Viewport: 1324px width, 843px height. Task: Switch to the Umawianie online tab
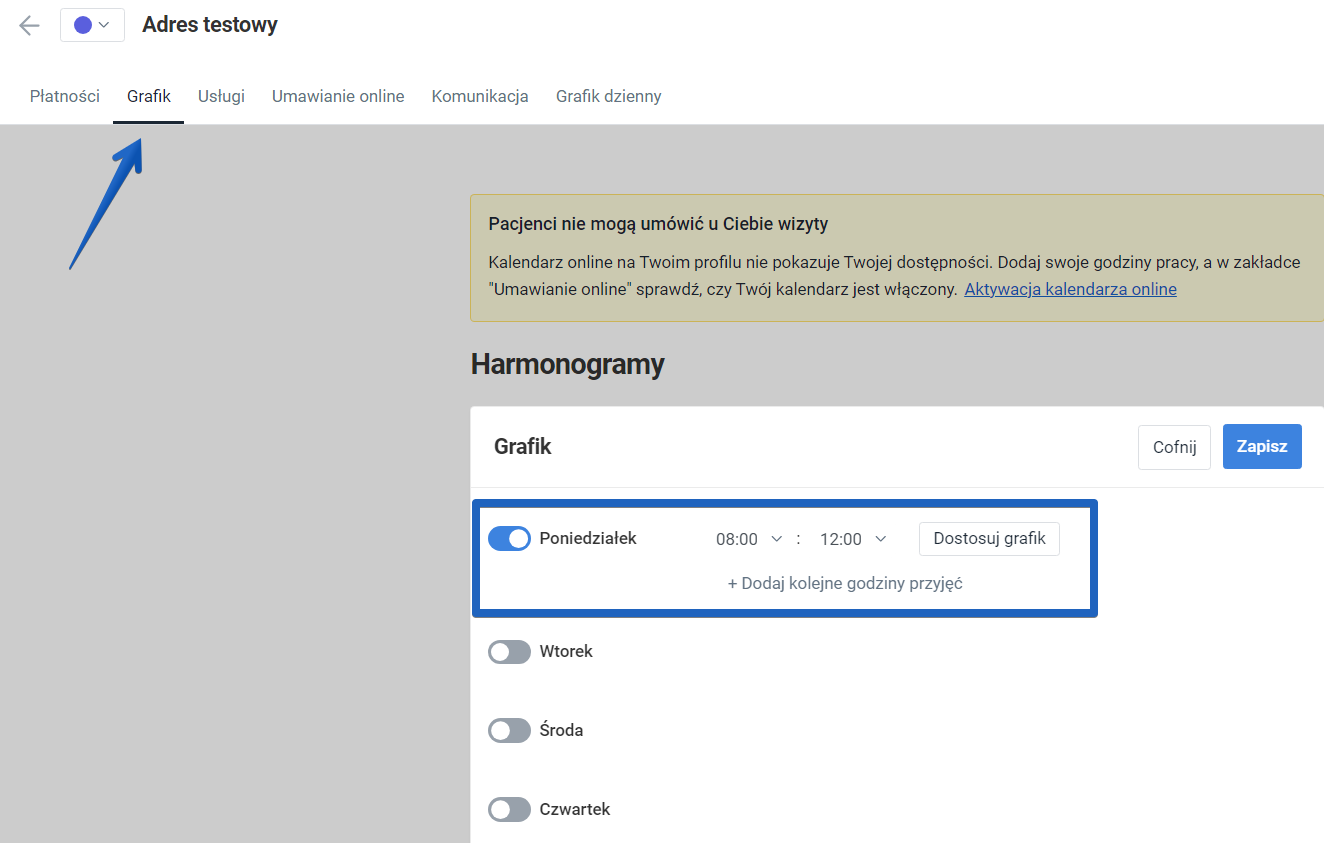point(337,96)
